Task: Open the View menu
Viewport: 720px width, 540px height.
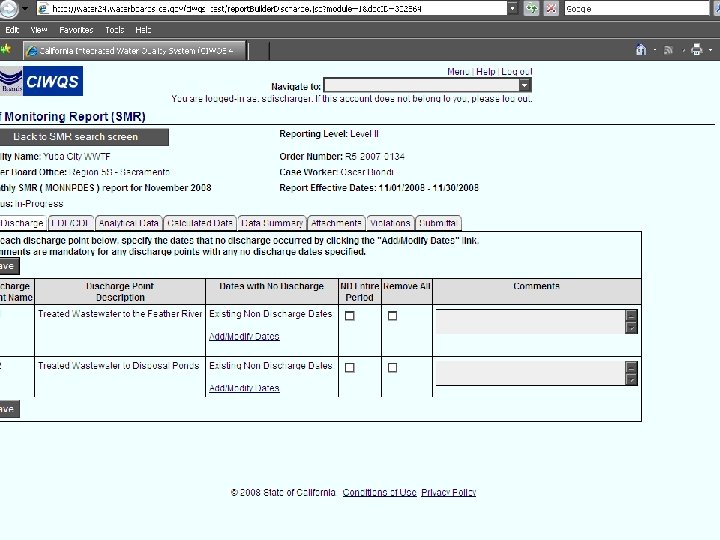Action: pos(39,30)
